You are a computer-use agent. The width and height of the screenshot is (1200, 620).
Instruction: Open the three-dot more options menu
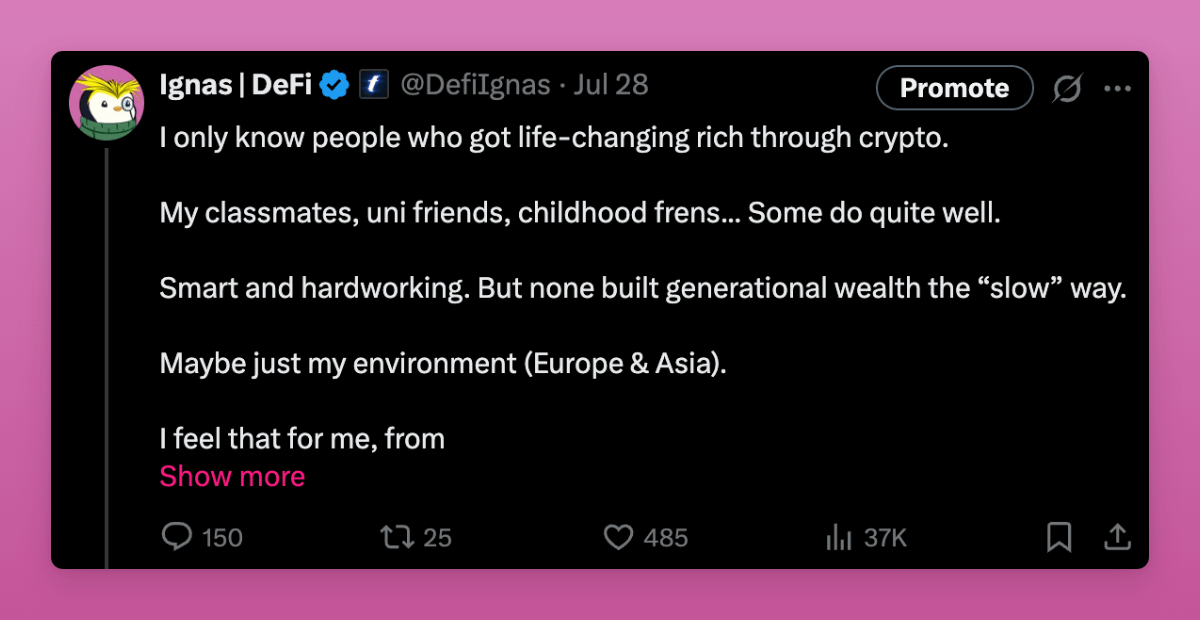[1117, 89]
